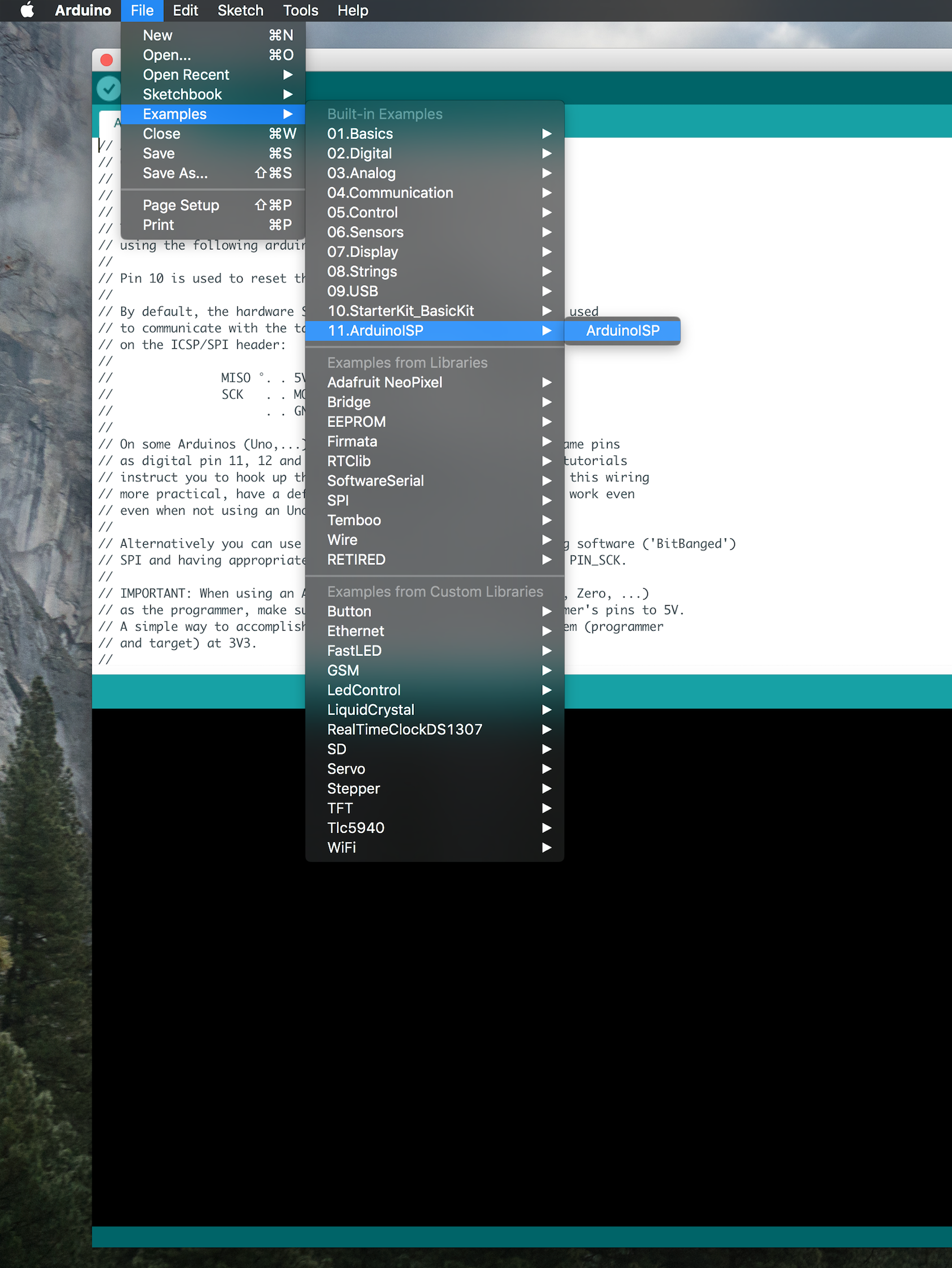Image resolution: width=952 pixels, height=1268 pixels.
Task: Select the ArduinoISP example sketch
Action: coord(622,331)
